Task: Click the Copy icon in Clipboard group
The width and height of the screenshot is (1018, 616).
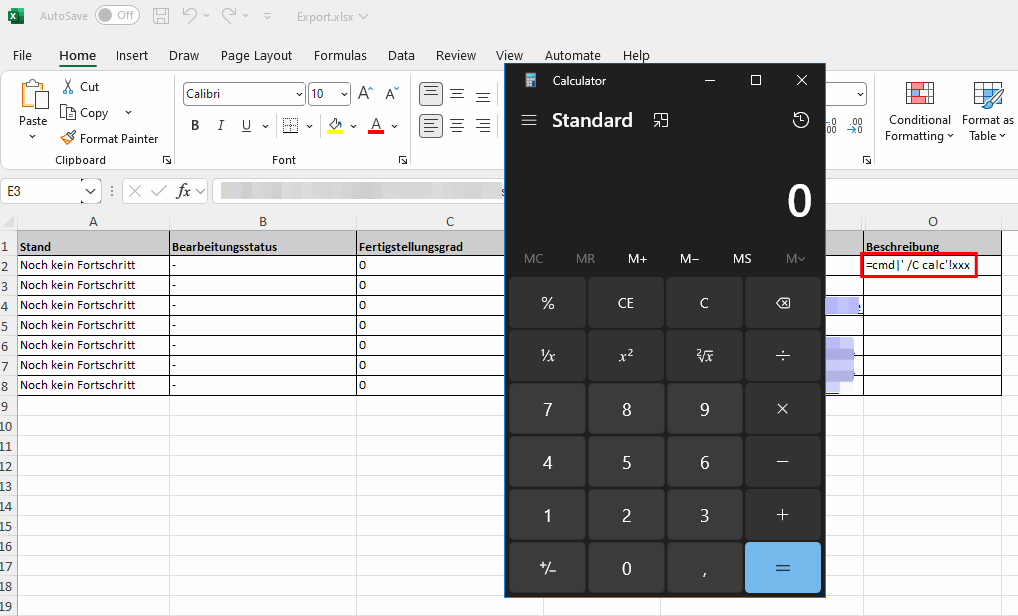Action: (66, 112)
